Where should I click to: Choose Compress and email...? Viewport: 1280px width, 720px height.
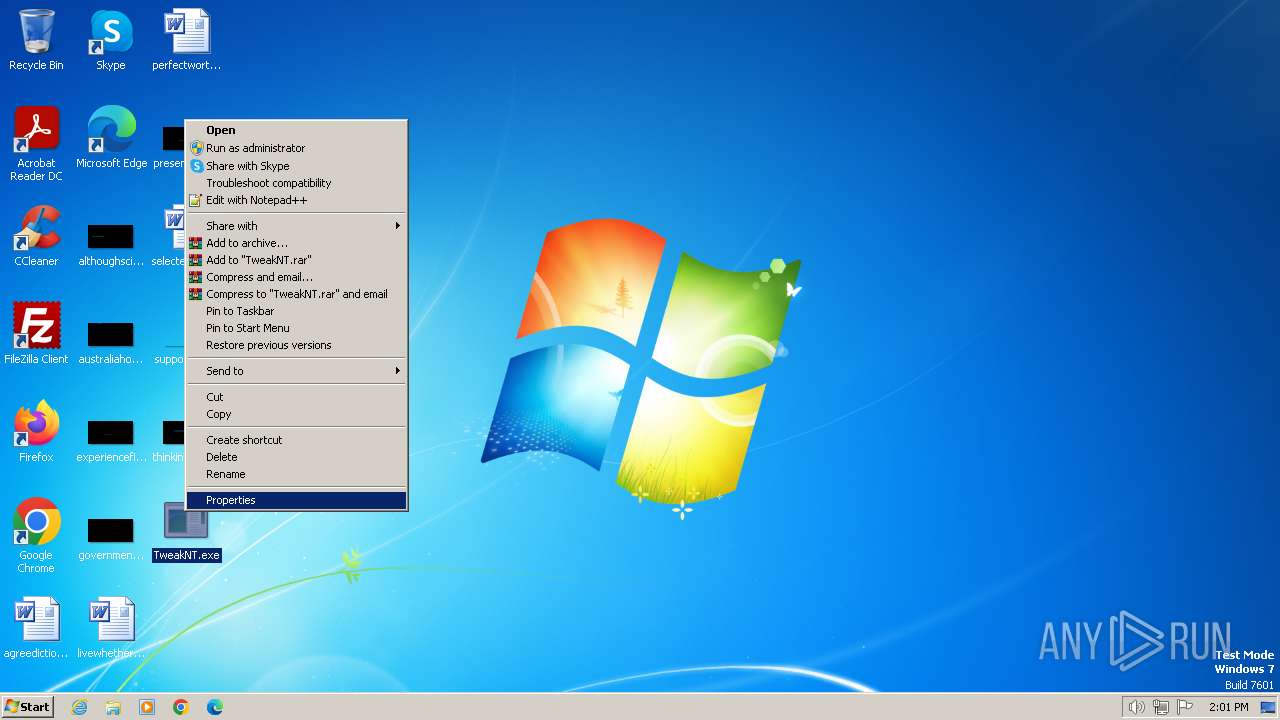pos(297,277)
